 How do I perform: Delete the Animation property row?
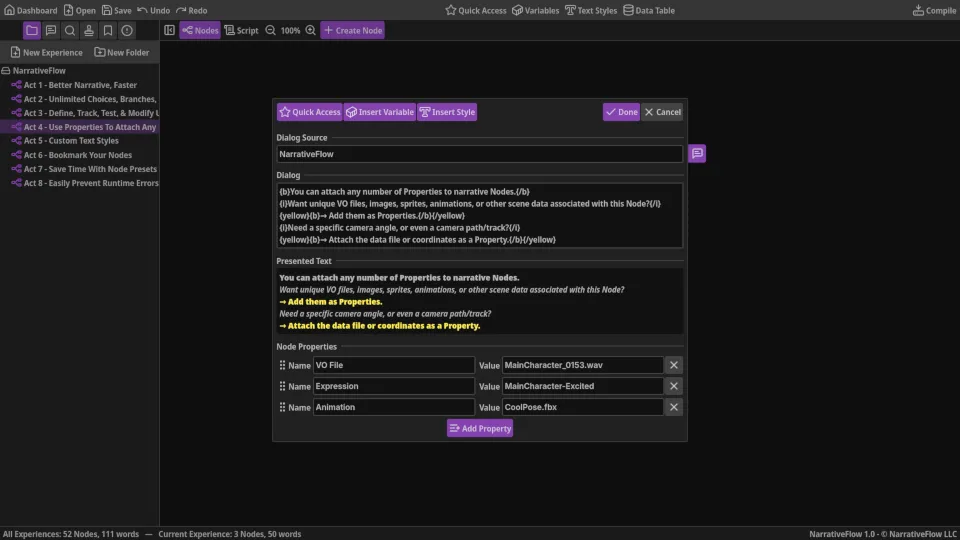click(x=674, y=407)
